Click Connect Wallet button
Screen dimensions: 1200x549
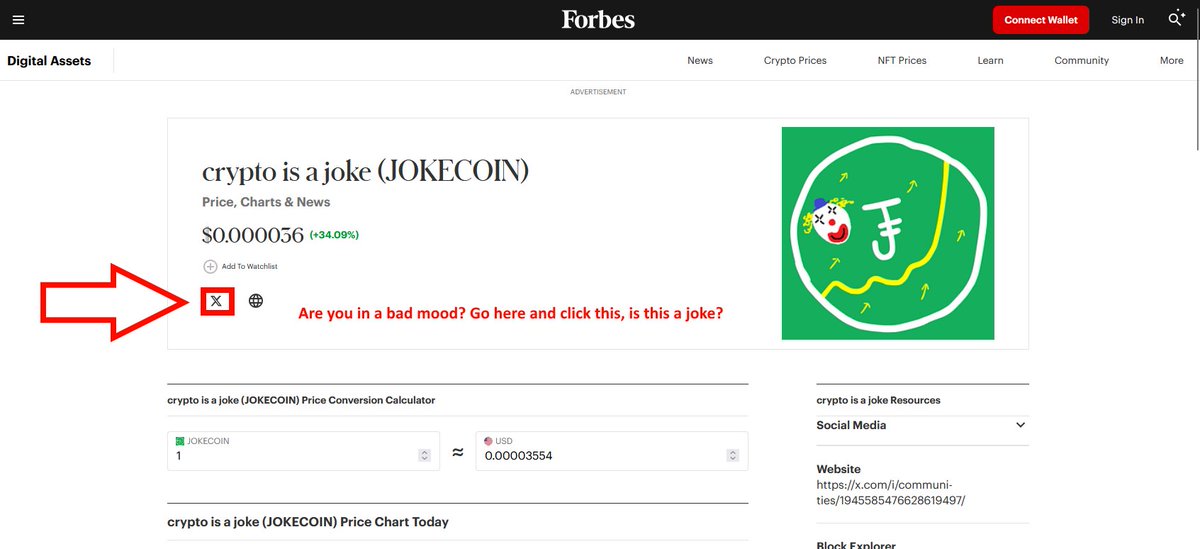[x=1040, y=20]
